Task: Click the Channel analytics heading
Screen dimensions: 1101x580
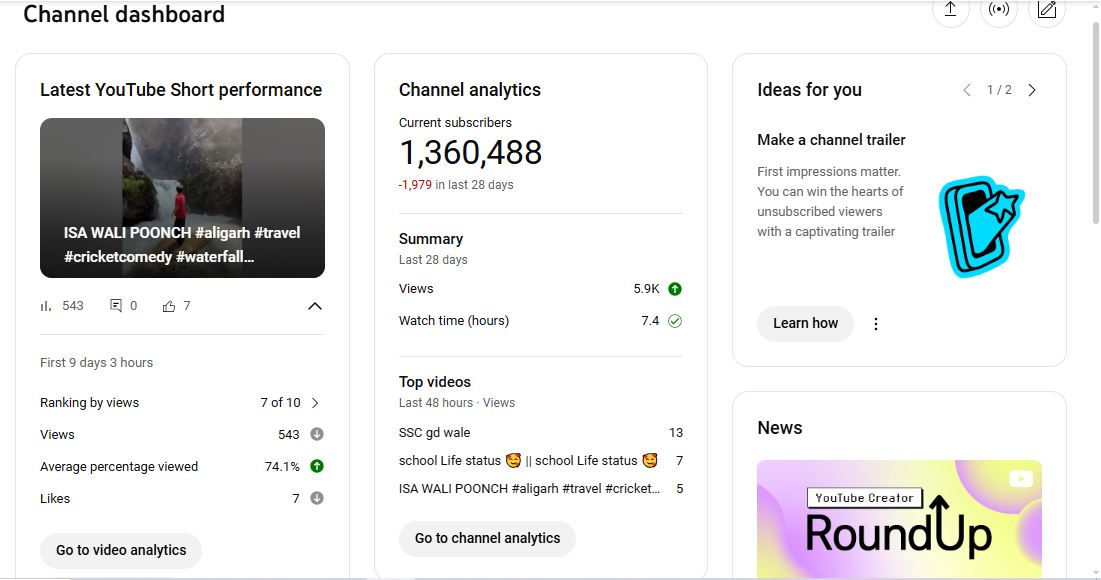Action: [x=470, y=90]
